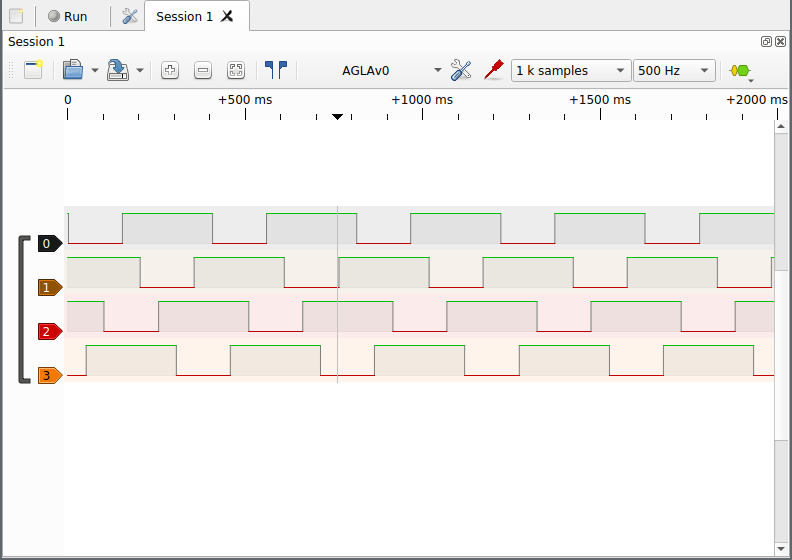This screenshot has width=792, height=560.
Task: Open a file with the folder icon
Action: pos(73,70)
